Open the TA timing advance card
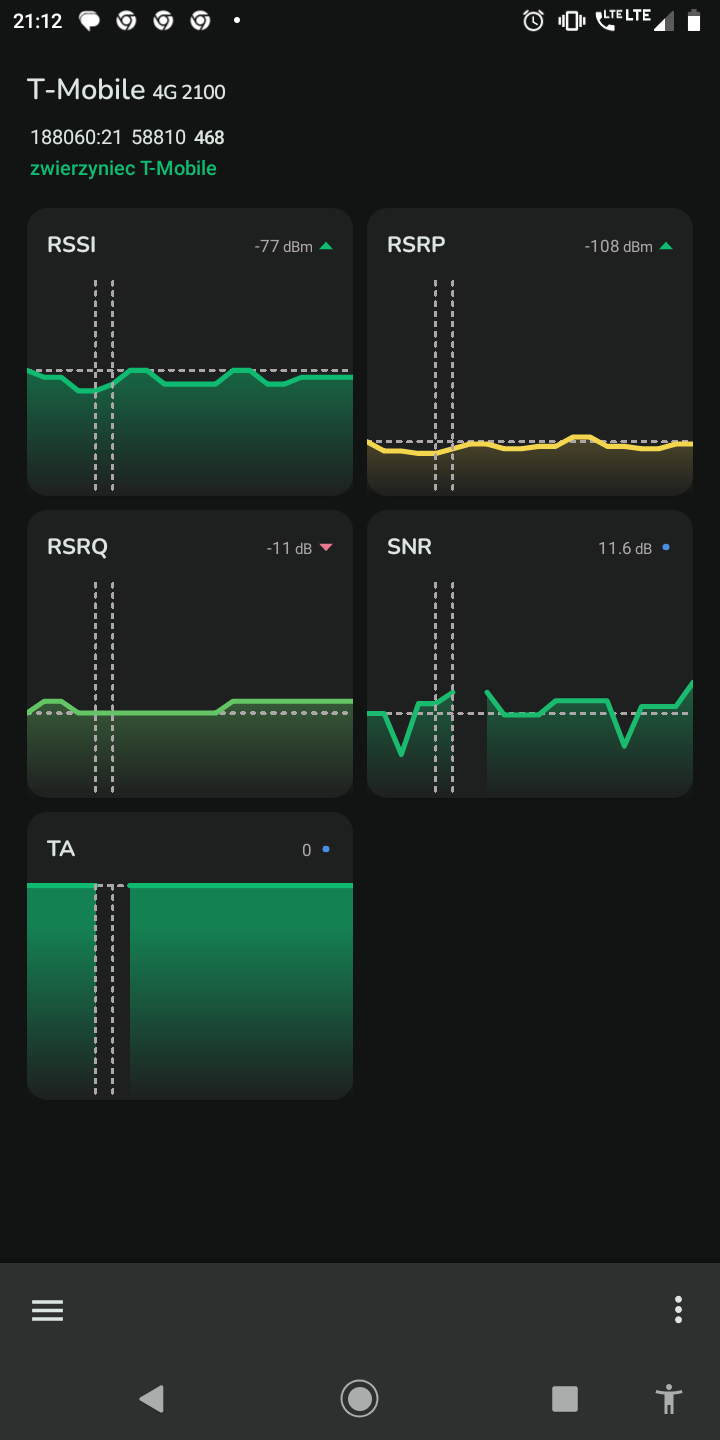Image resolution: width=720 pixels, height=1440 pixels. click(x=190, y=955)
